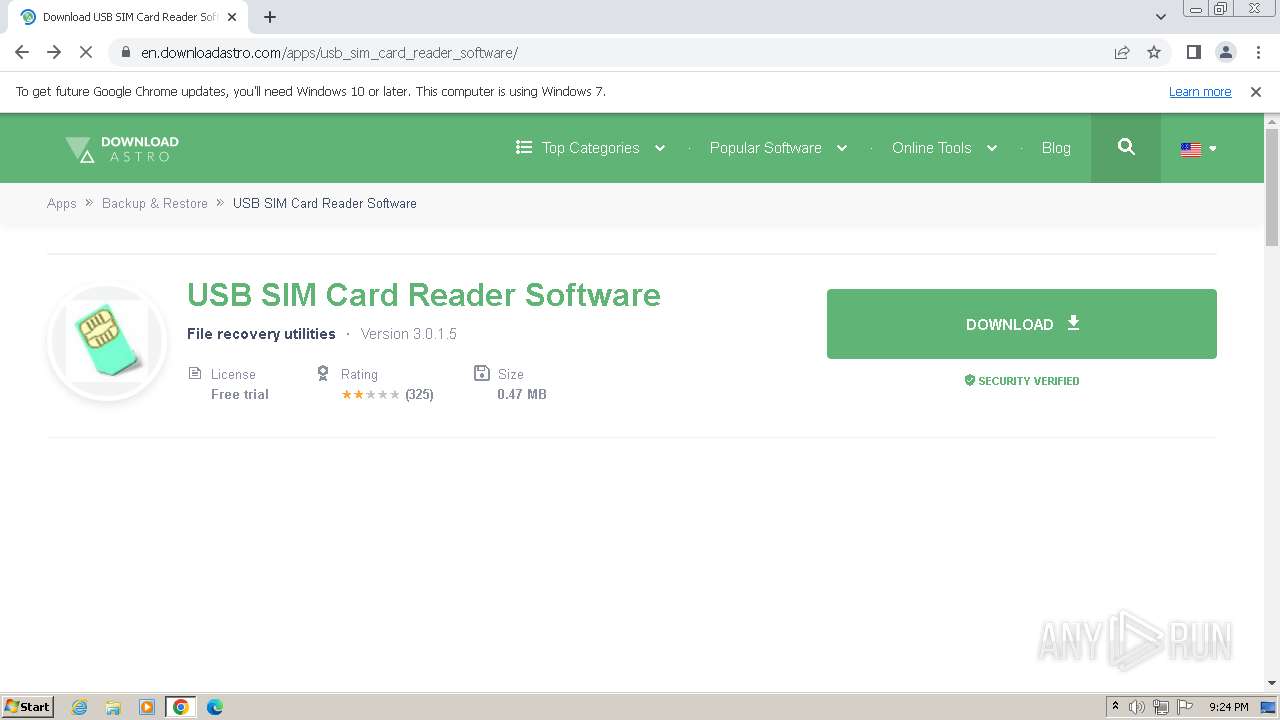The image size is (1280, 720).
Task: Share this page icon in address bar
Action: point(1122,53)
